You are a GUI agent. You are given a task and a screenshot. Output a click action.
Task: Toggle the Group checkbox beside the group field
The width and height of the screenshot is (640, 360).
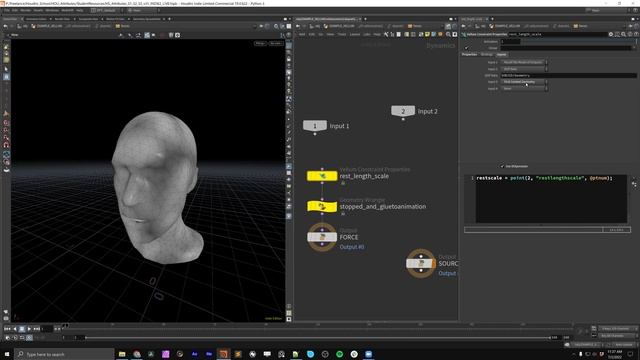click(x=467, y=48)
